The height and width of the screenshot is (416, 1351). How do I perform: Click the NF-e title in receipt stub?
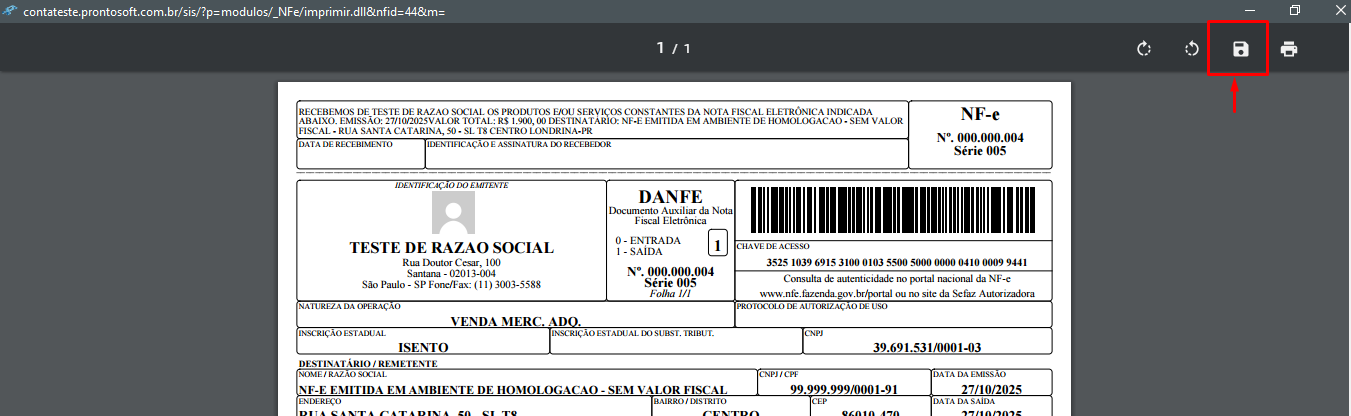[x=980, y=114]
